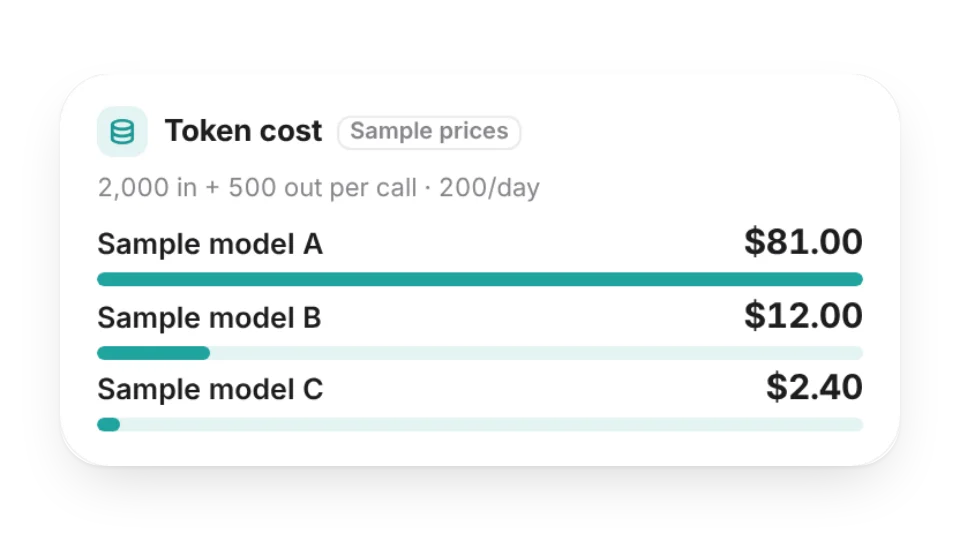Click the '500 out' text in subtitle
This screenshot has width=960, height=540.
coord(275,187)
